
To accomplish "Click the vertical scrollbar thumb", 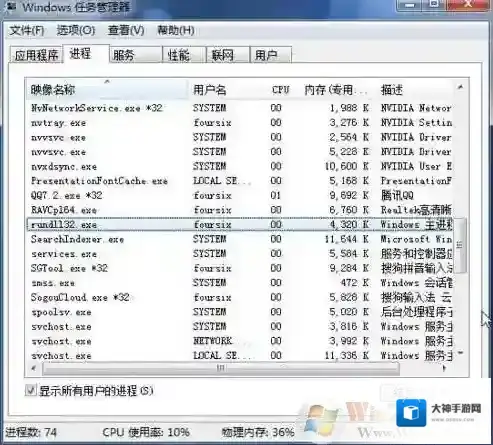I will [x=460, y=245].
